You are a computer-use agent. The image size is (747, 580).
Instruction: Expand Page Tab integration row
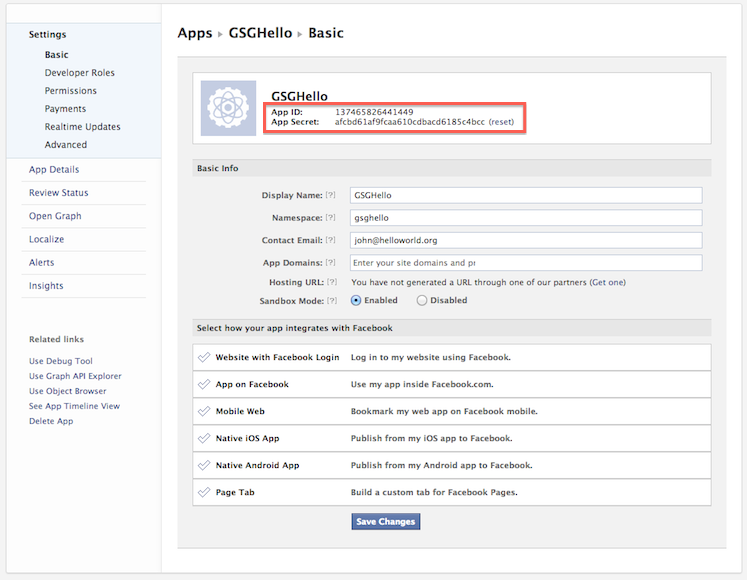click(452, 492)
